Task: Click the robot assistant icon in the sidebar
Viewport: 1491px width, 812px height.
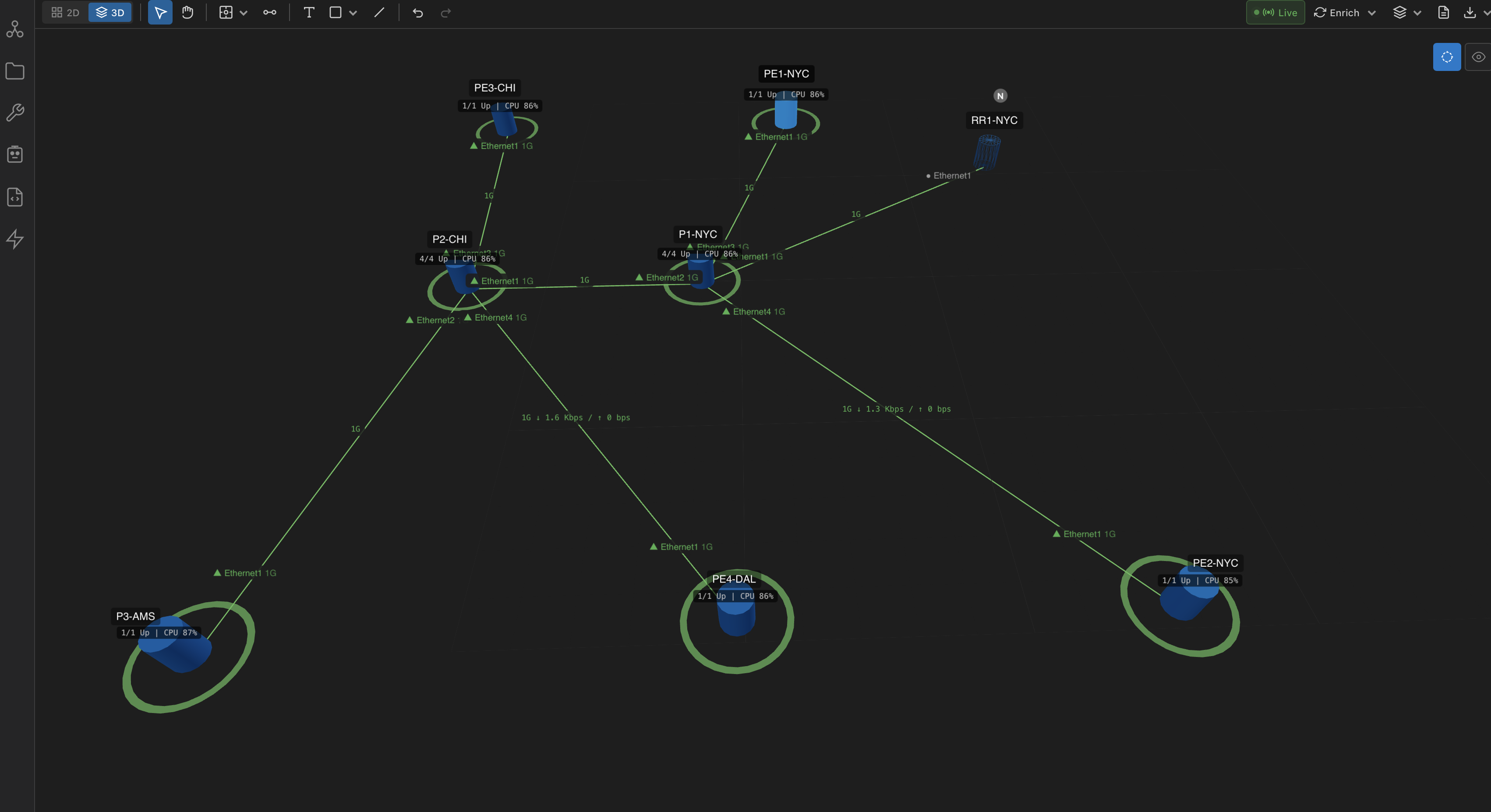Action: [15, 154]
